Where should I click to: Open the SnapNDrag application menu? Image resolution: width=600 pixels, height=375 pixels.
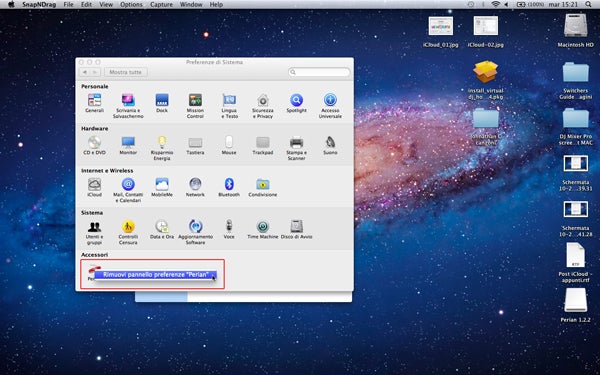click(x=39, y=5)
